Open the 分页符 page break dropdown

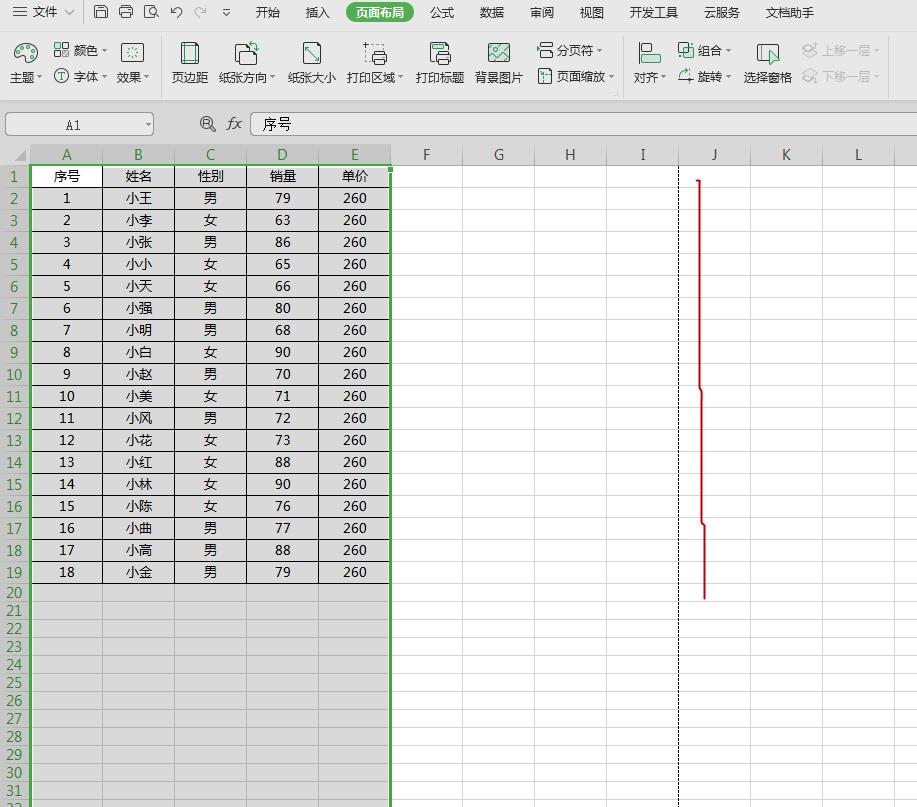(x=570, y=50)
